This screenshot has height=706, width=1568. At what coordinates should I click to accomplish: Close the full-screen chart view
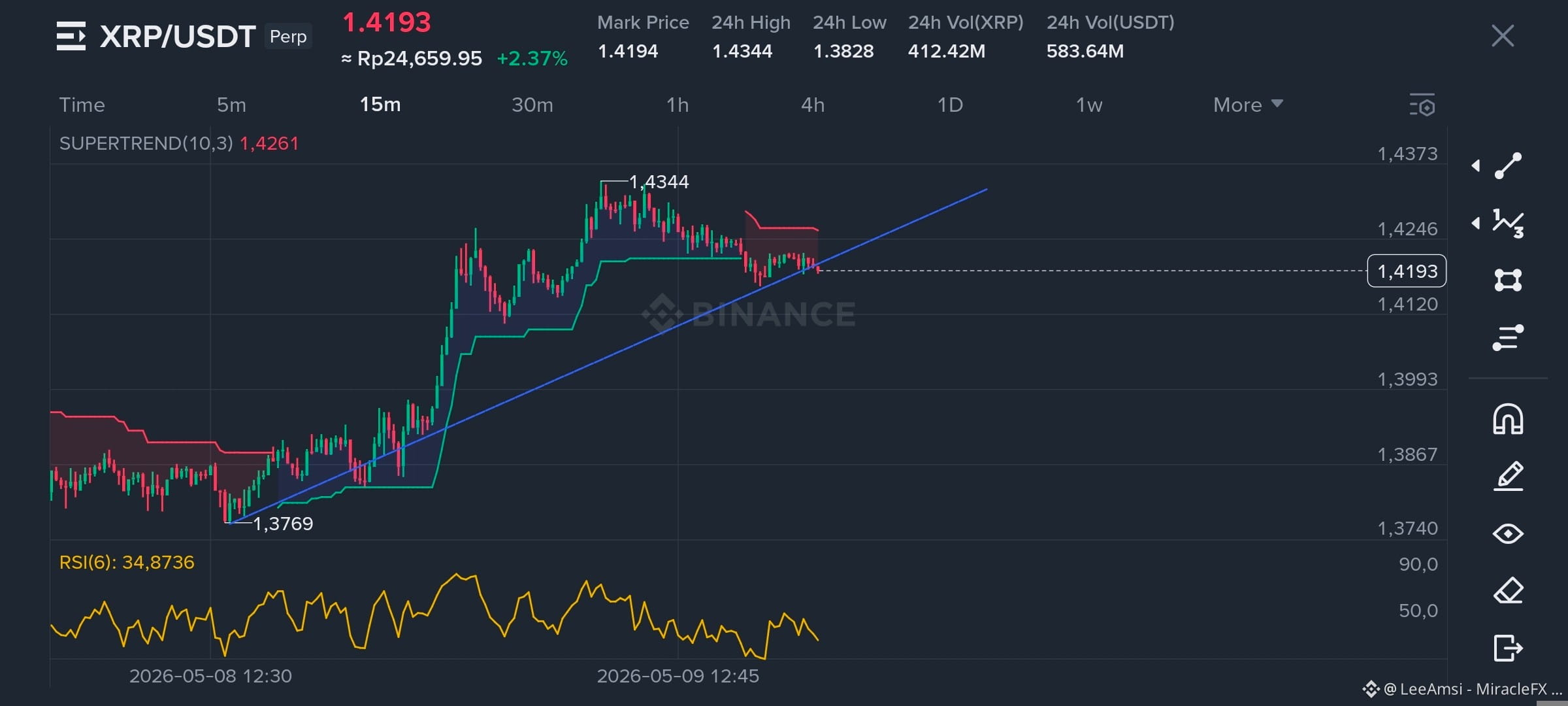(1503, 36)
